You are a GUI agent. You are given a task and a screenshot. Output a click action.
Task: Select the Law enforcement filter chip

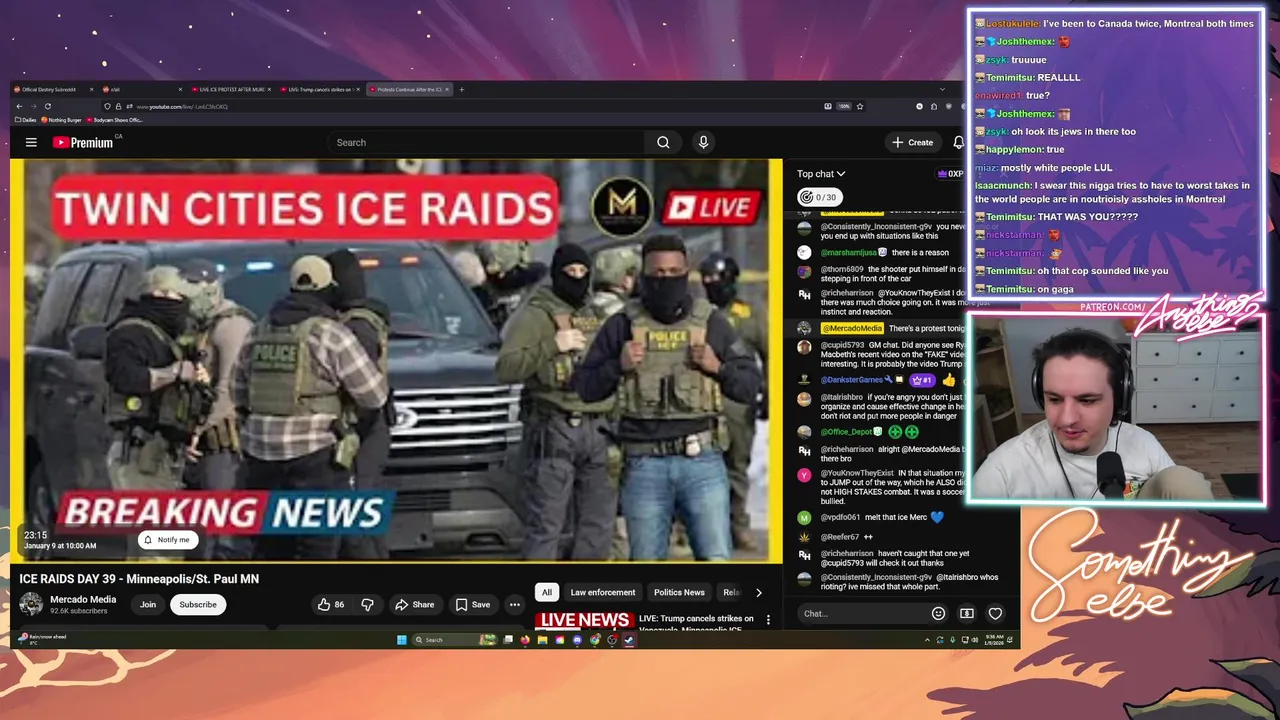coord(603,592)
